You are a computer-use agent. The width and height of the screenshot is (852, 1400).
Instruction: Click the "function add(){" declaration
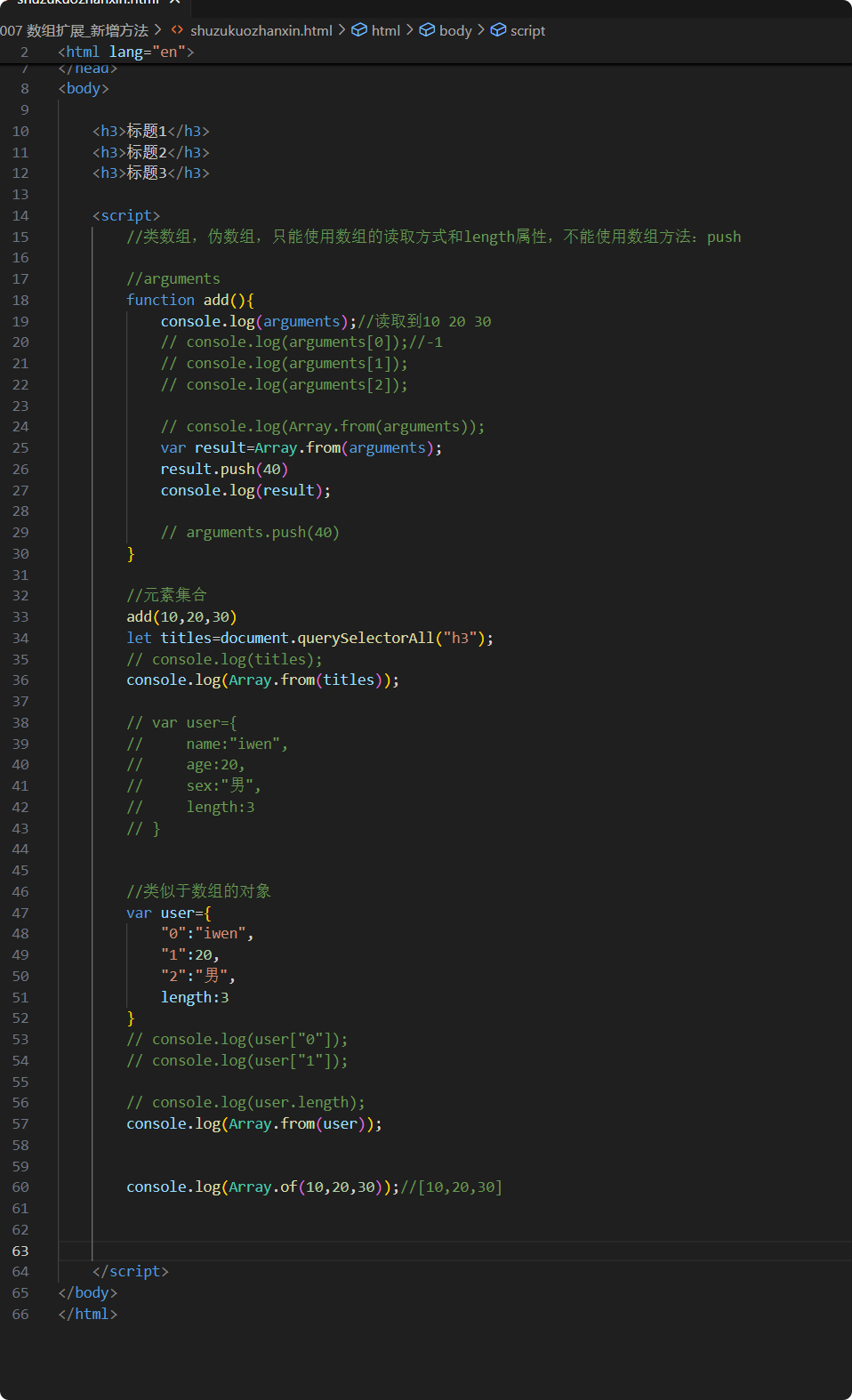click(190, 301)
